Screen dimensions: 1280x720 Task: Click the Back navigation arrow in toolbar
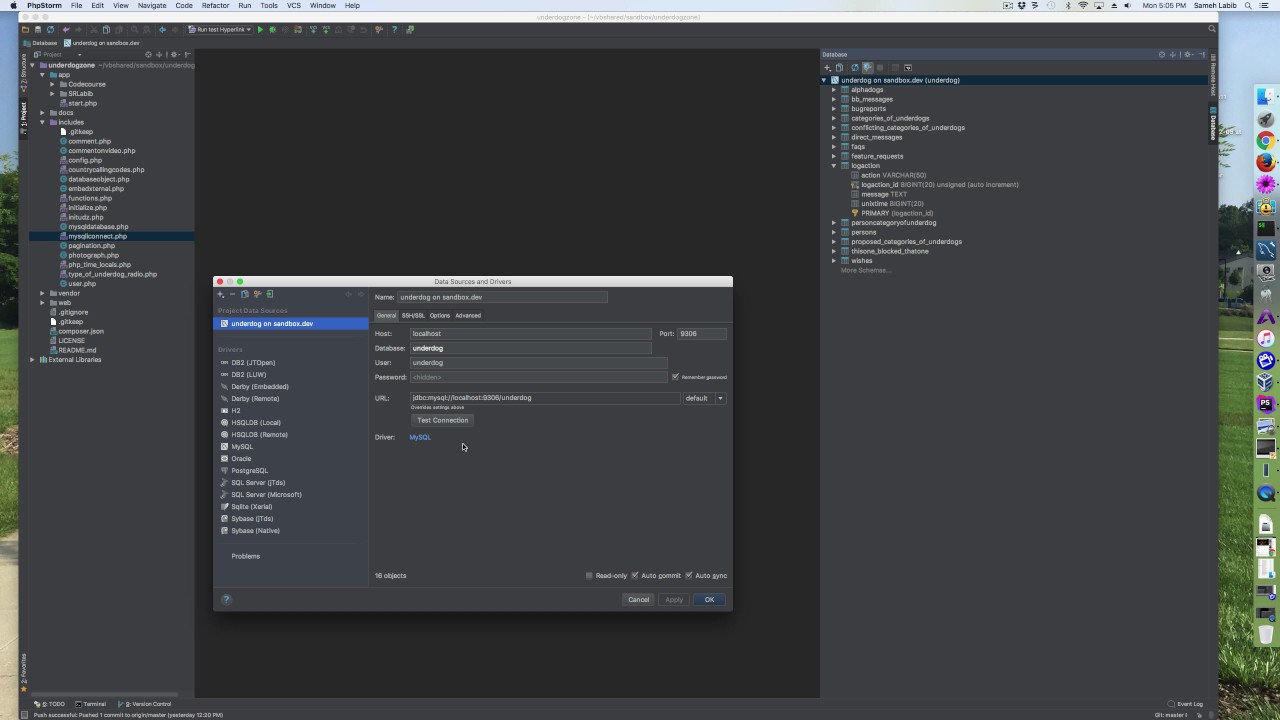pos(162,30)
